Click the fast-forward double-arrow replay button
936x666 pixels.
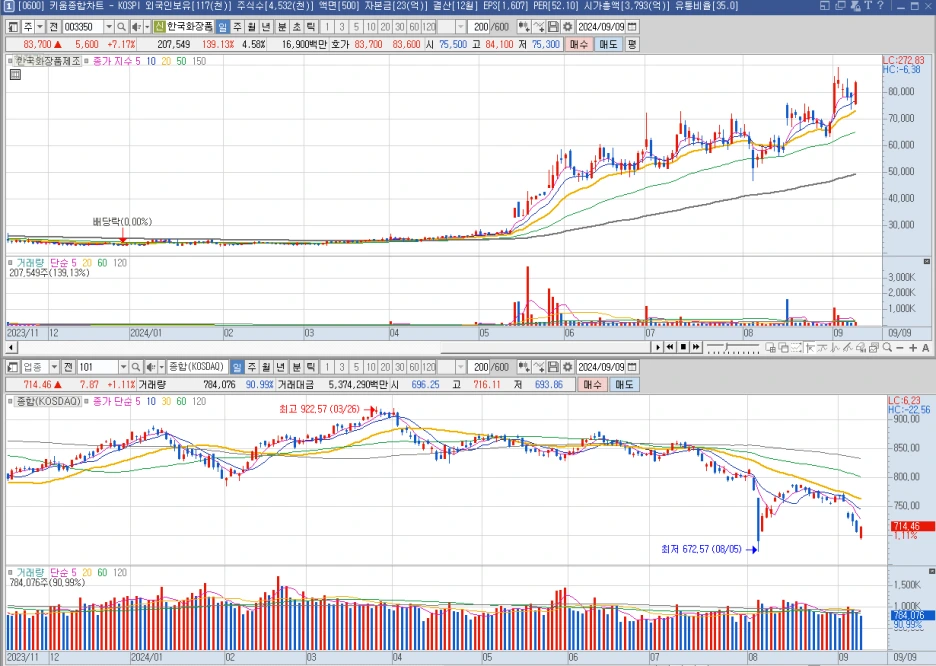pos(696,347)
